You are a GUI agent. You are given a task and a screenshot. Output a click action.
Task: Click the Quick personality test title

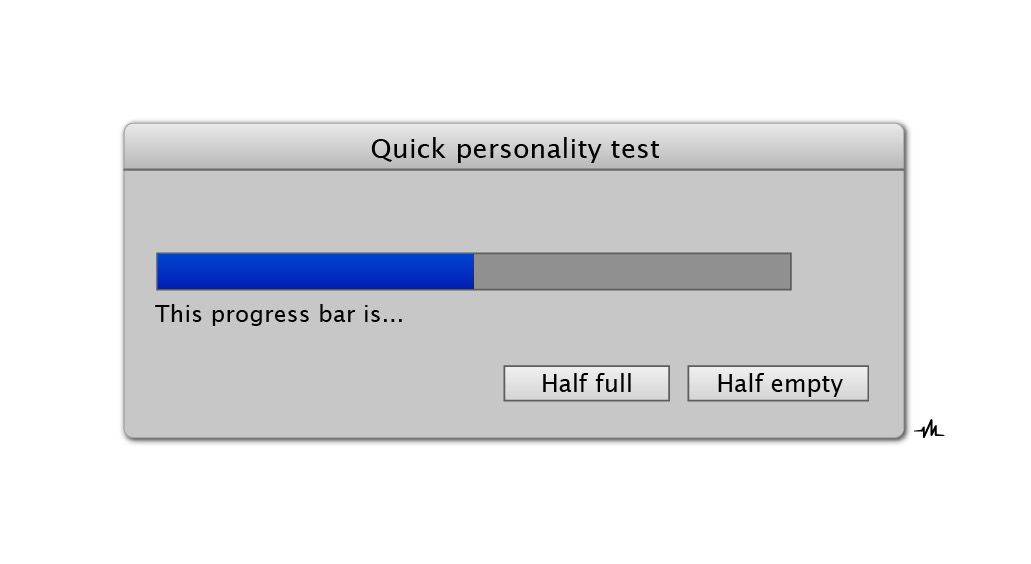(x=515, y=149)
